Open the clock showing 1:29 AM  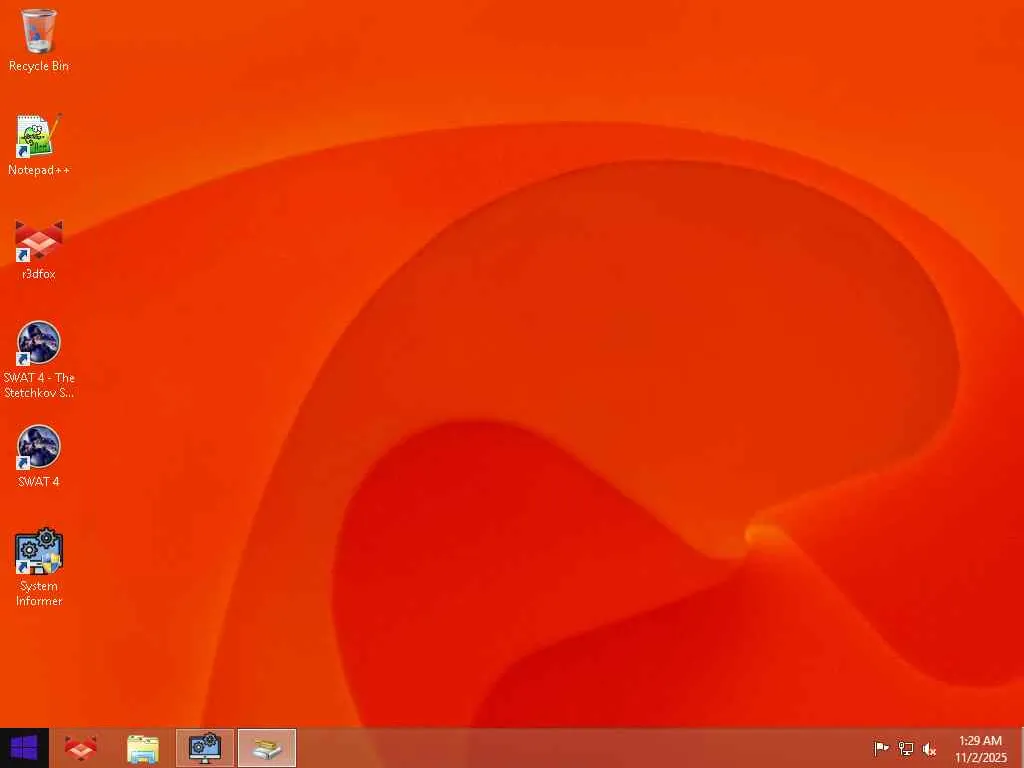pos(980,748)
